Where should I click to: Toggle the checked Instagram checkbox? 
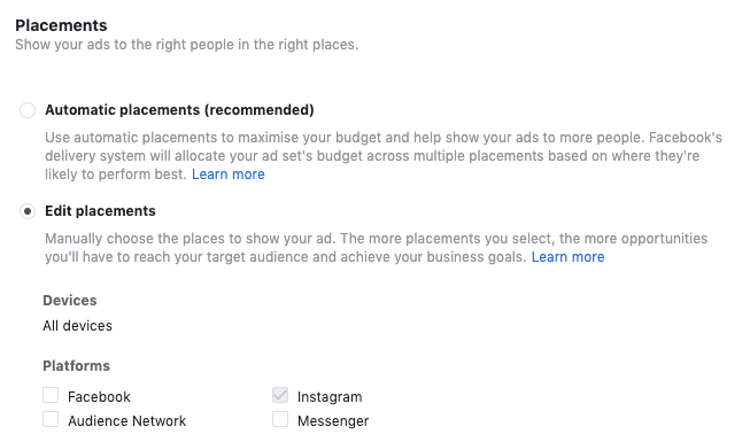280,396
